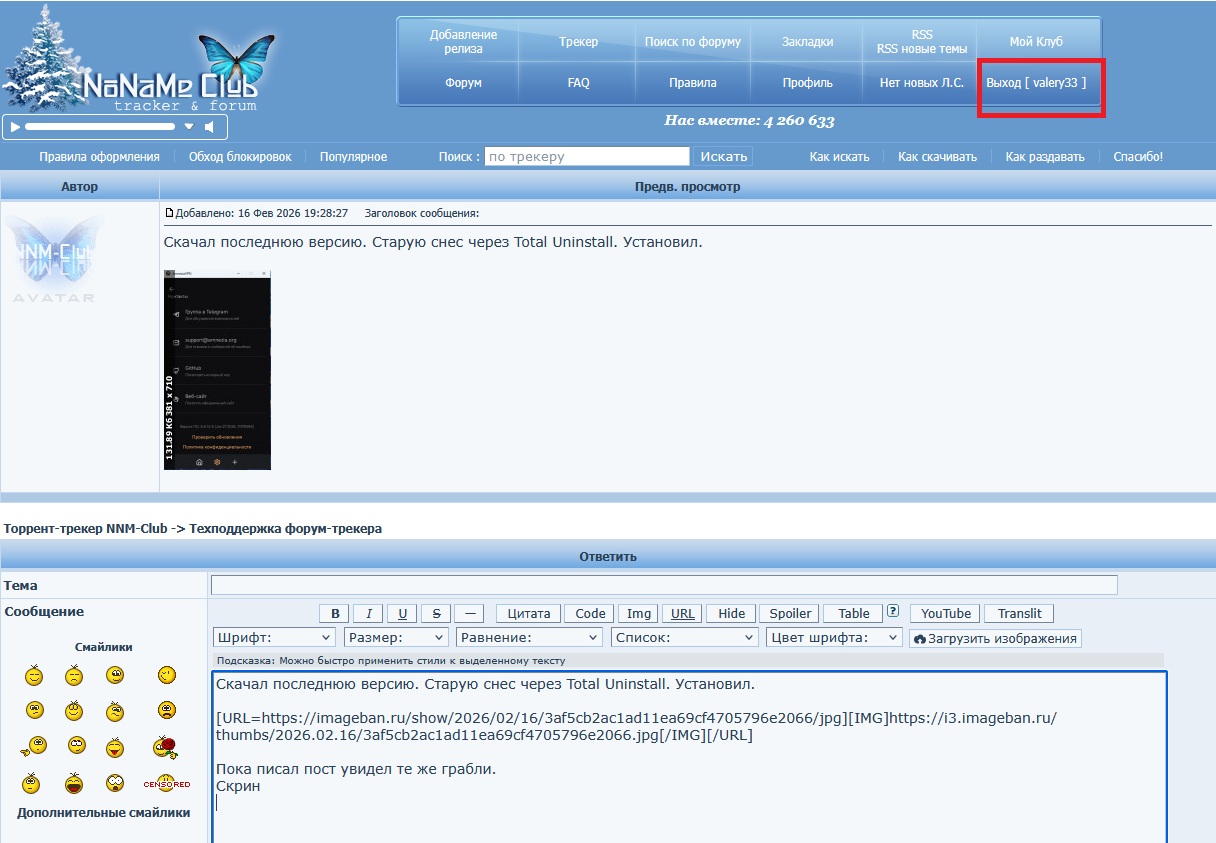
Task: Insert the censored smiley
Action: (x=166, y=783)
